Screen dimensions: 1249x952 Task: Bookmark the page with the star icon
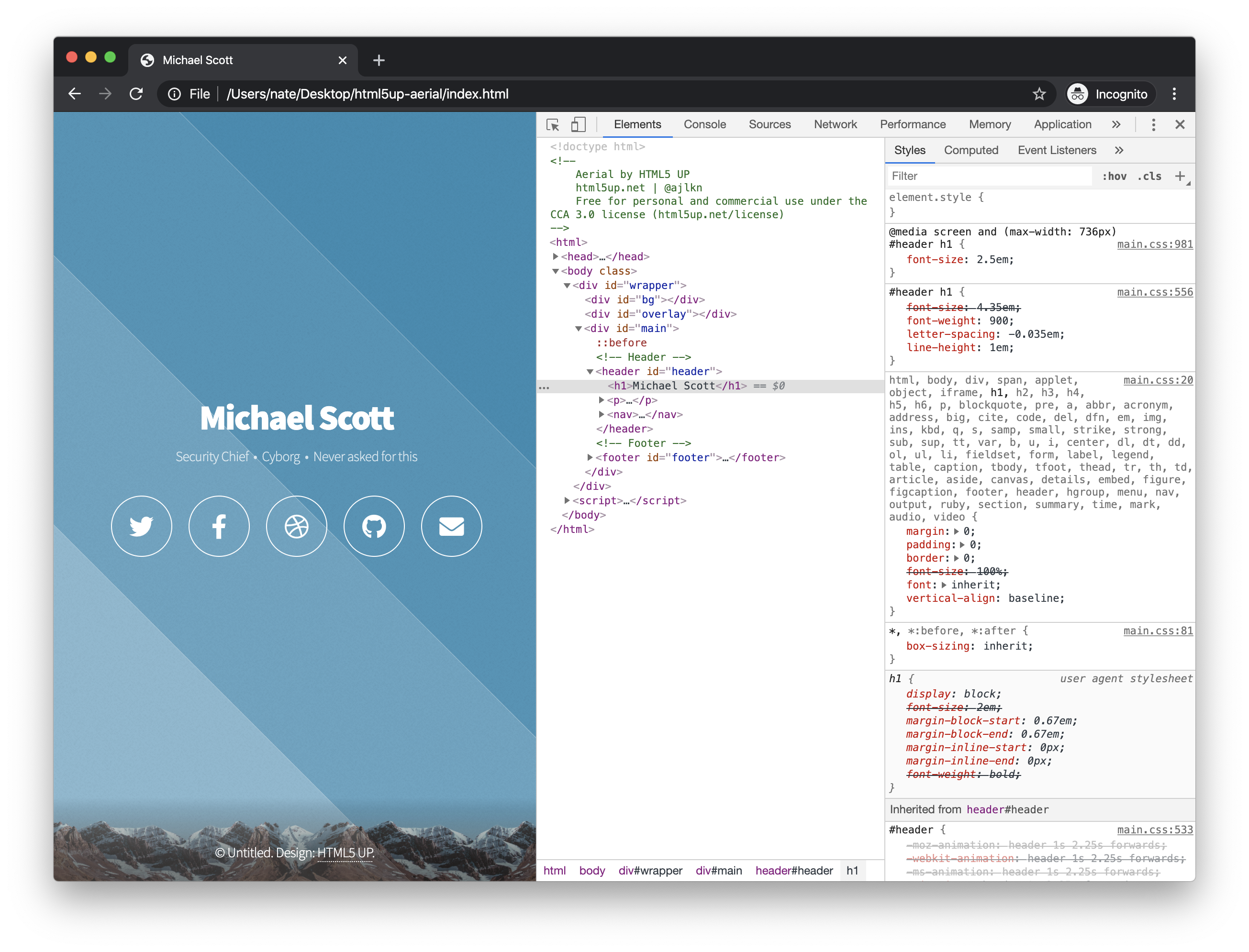pos(1039,94)
